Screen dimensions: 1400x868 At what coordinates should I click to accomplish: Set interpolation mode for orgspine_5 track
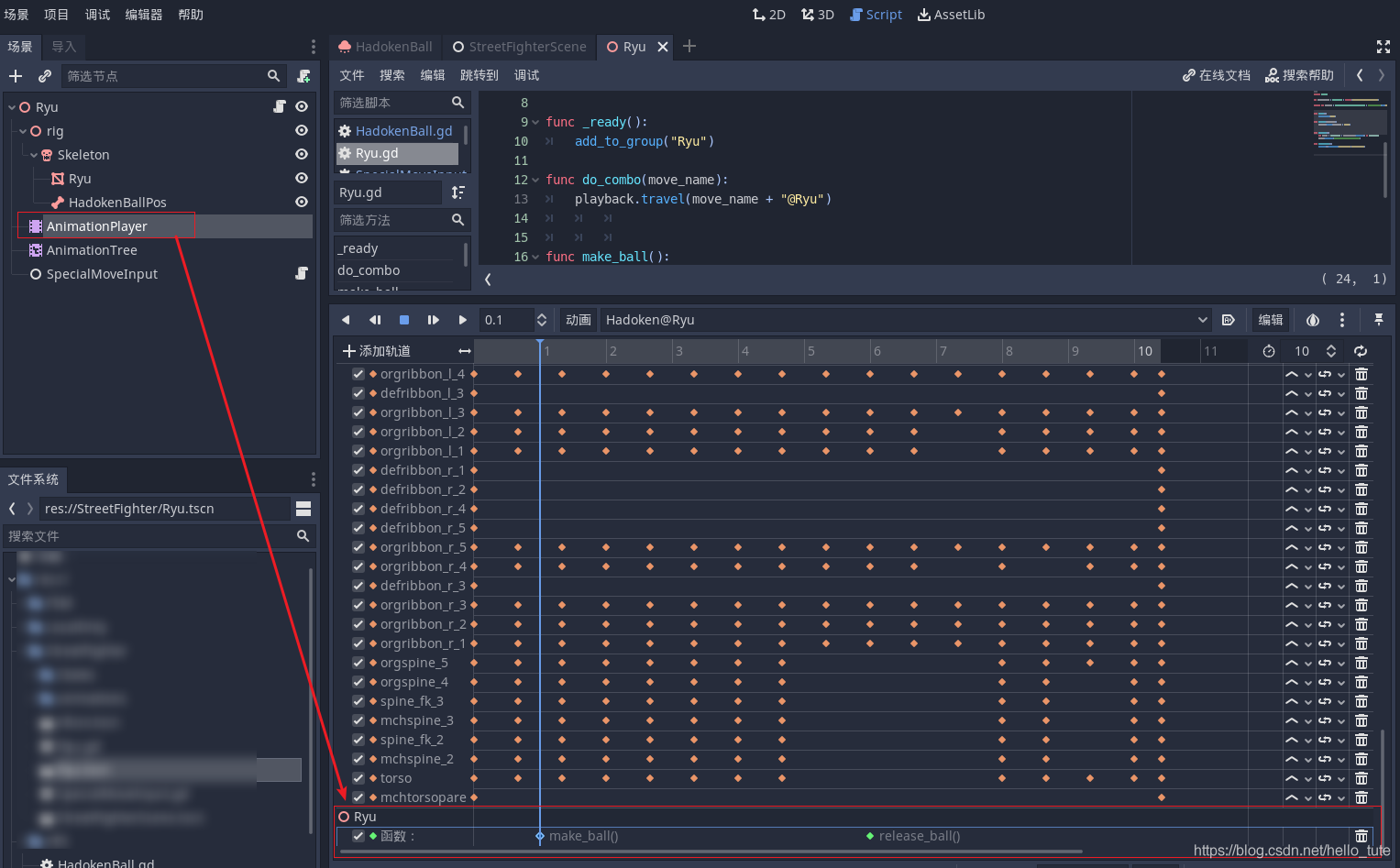pyautogui.click(x=1291, y=663)
